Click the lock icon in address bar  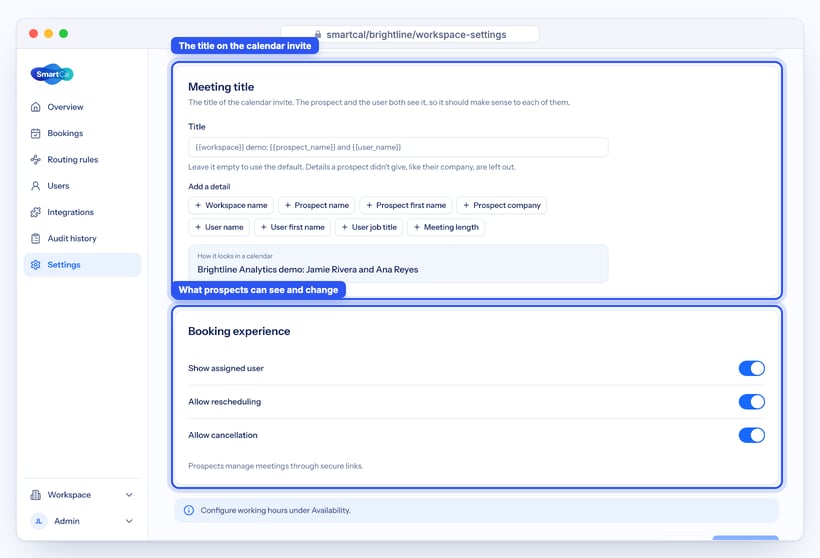point(318,35)
